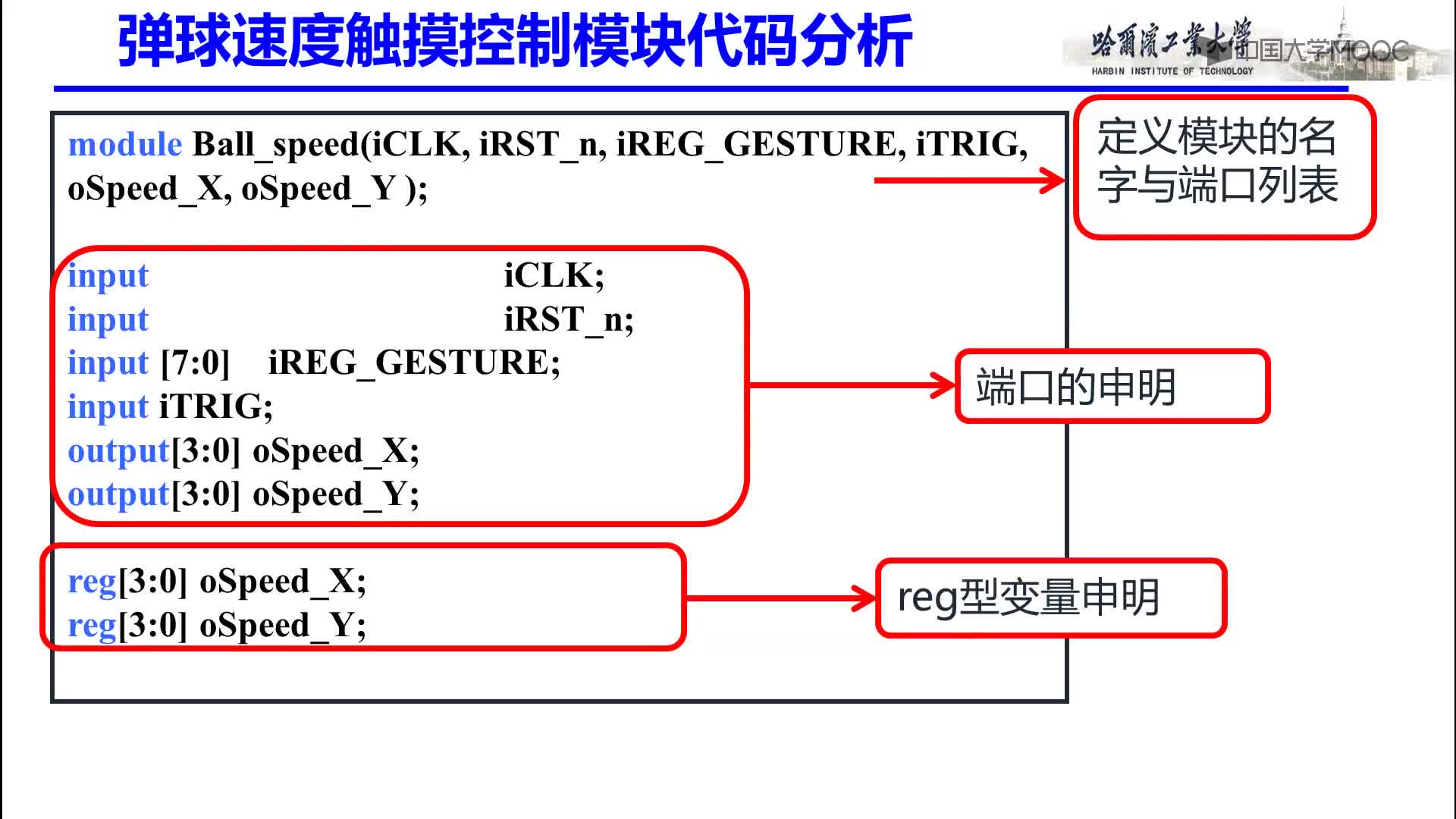Click oSpeed_Y output port declaration
The image size is (1456, 819).
[x=243, y=493]
